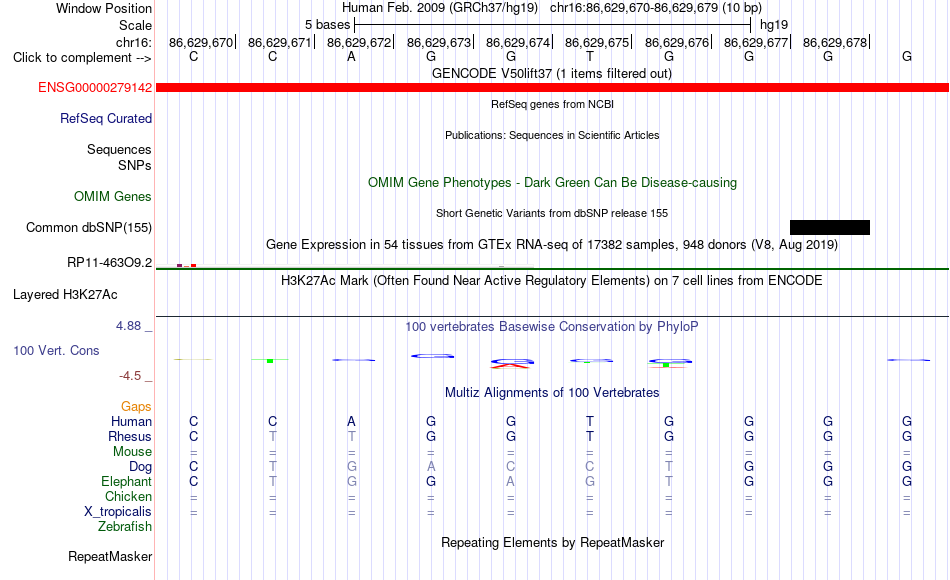Click the 'RefSeq genes from NCBI' title
The width and height of the screenshot is (950, 580).
(552, 104)
